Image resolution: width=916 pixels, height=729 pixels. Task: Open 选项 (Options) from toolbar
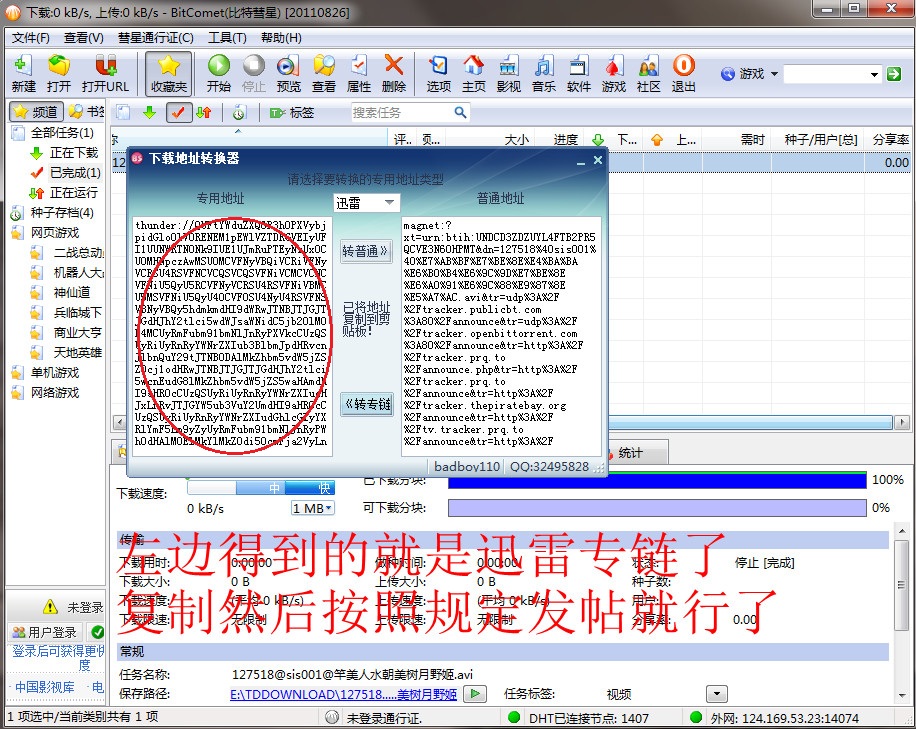coord(439,74)
